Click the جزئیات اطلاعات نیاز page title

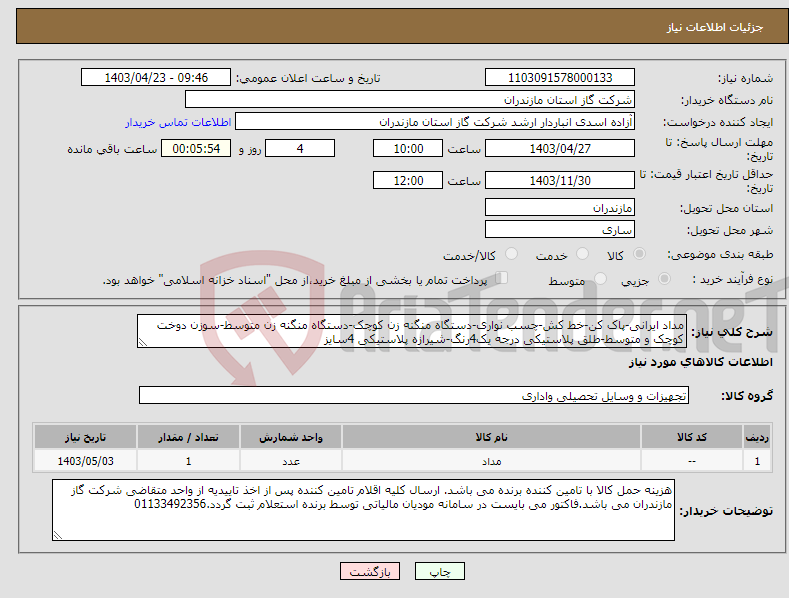point(715,27)
